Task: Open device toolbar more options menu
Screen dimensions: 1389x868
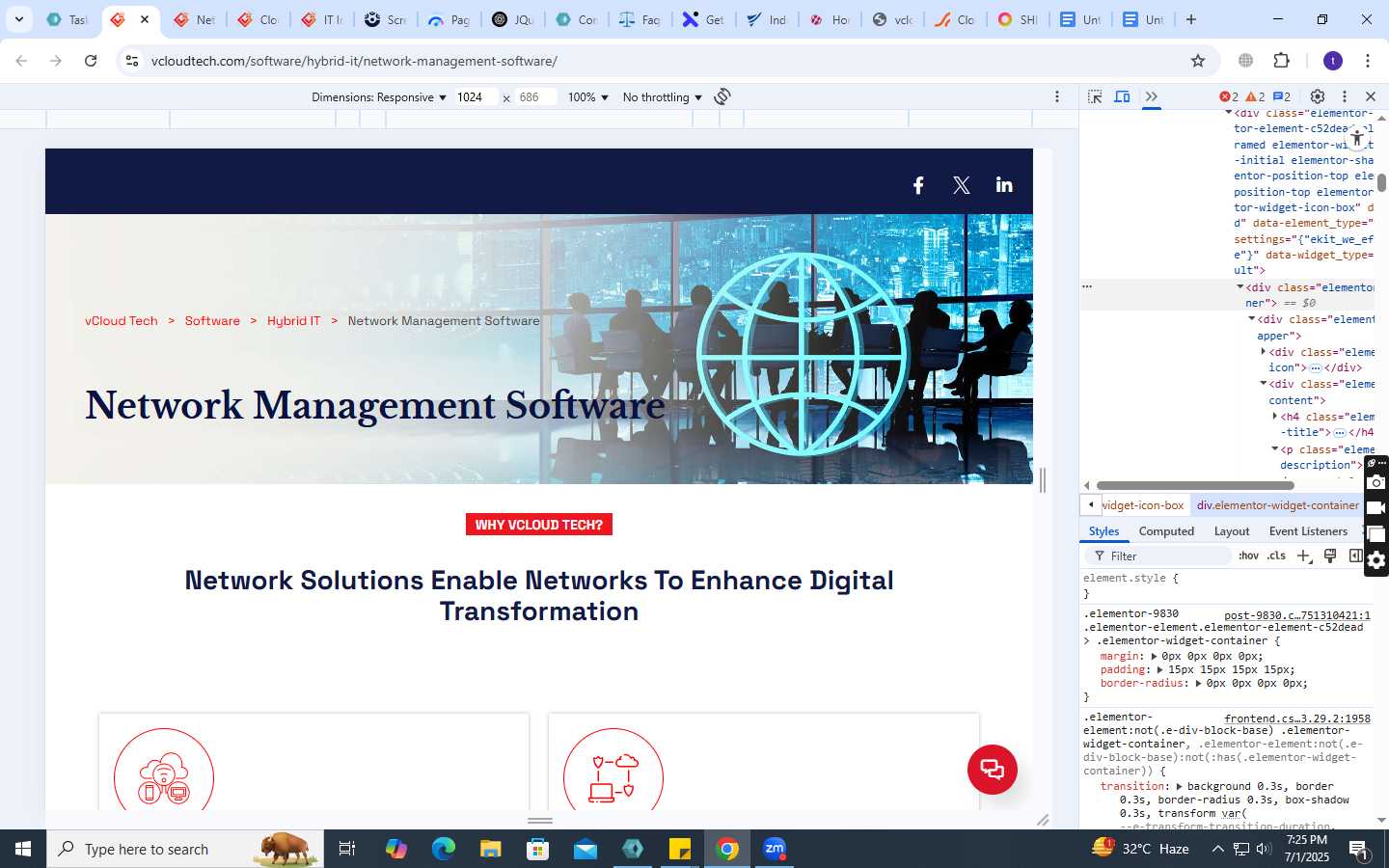Action: click(x=1057, y=96)
